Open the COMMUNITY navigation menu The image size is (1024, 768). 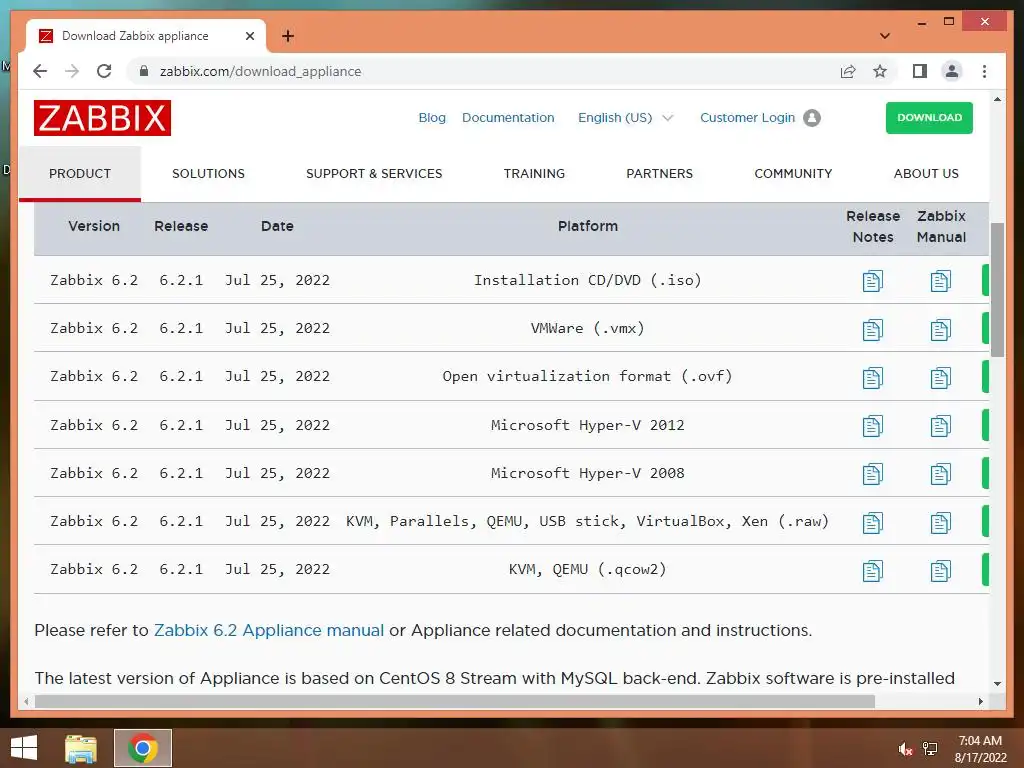click(793, 174)
